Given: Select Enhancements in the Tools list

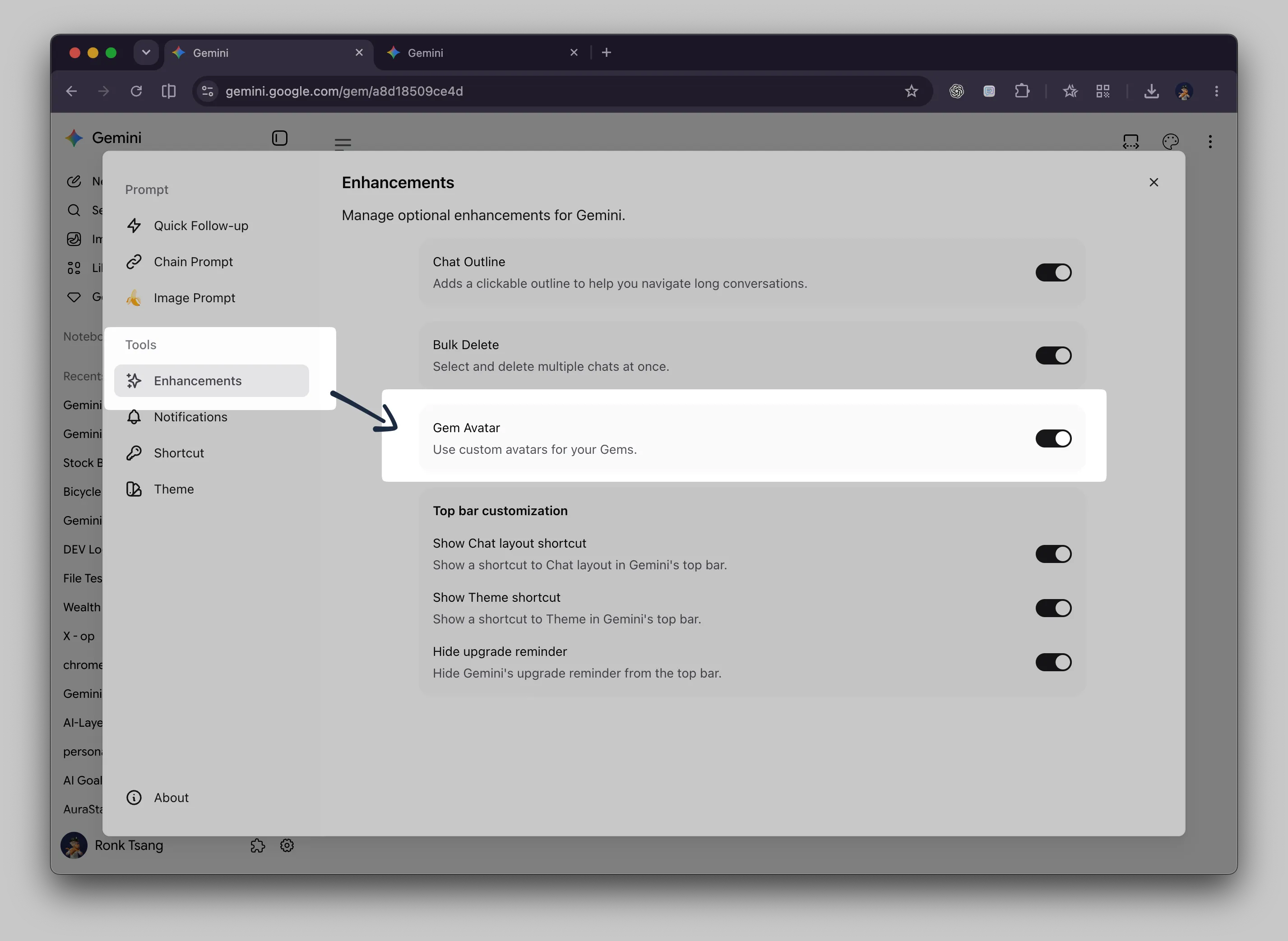Looking at the screenshot, I should coord(212,380).
